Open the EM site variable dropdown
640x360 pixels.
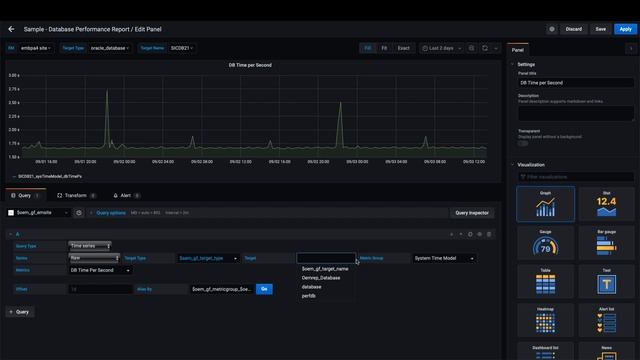(36, 48)
